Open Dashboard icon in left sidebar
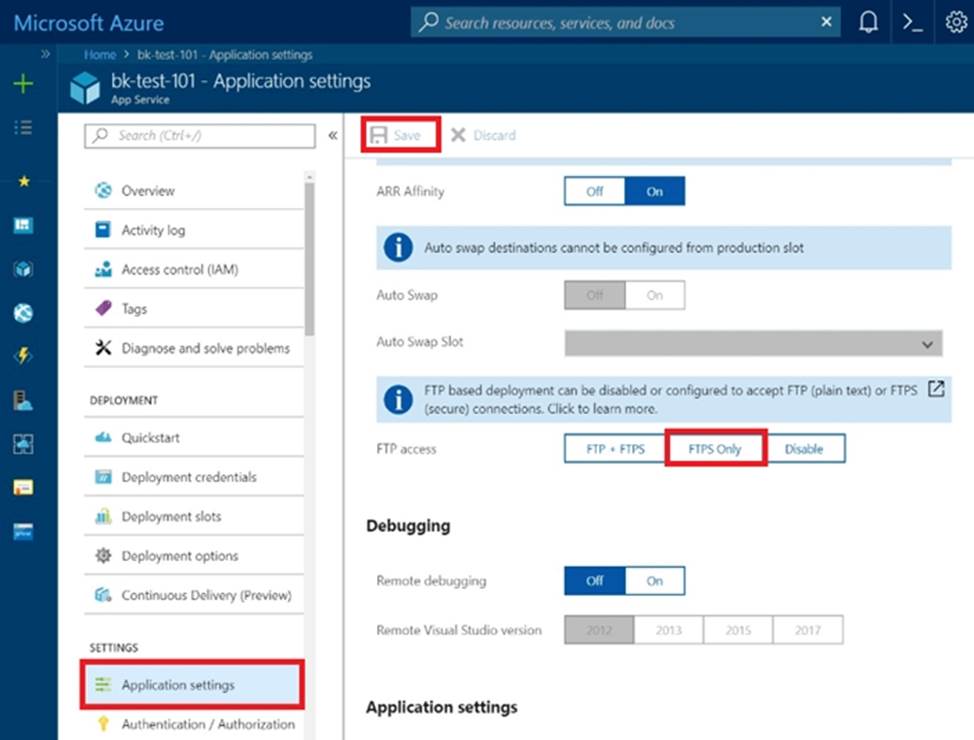The width and height of the screenshot is (974, 740). pos(23,224)
